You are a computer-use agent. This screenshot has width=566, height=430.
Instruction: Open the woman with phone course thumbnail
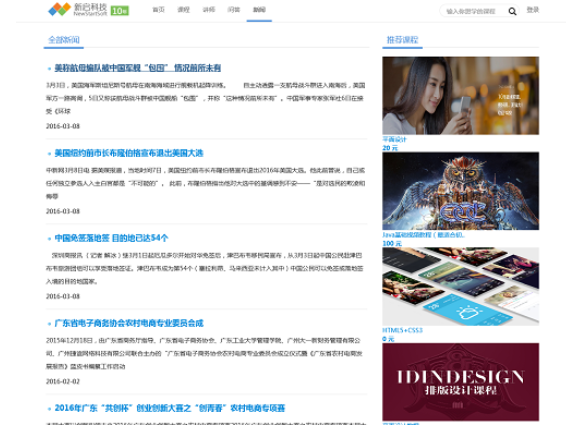[x=461, y=96]
